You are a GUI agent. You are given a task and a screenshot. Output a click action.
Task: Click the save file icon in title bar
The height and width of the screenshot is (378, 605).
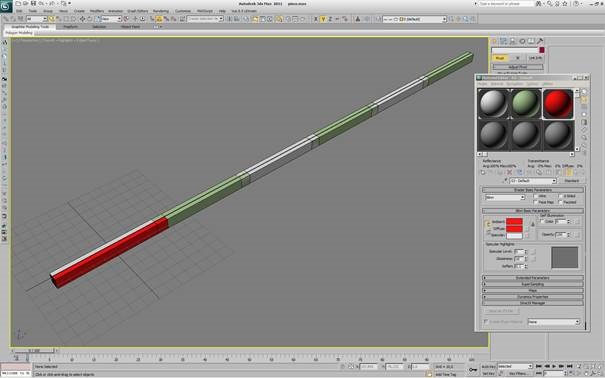[33, 3]
